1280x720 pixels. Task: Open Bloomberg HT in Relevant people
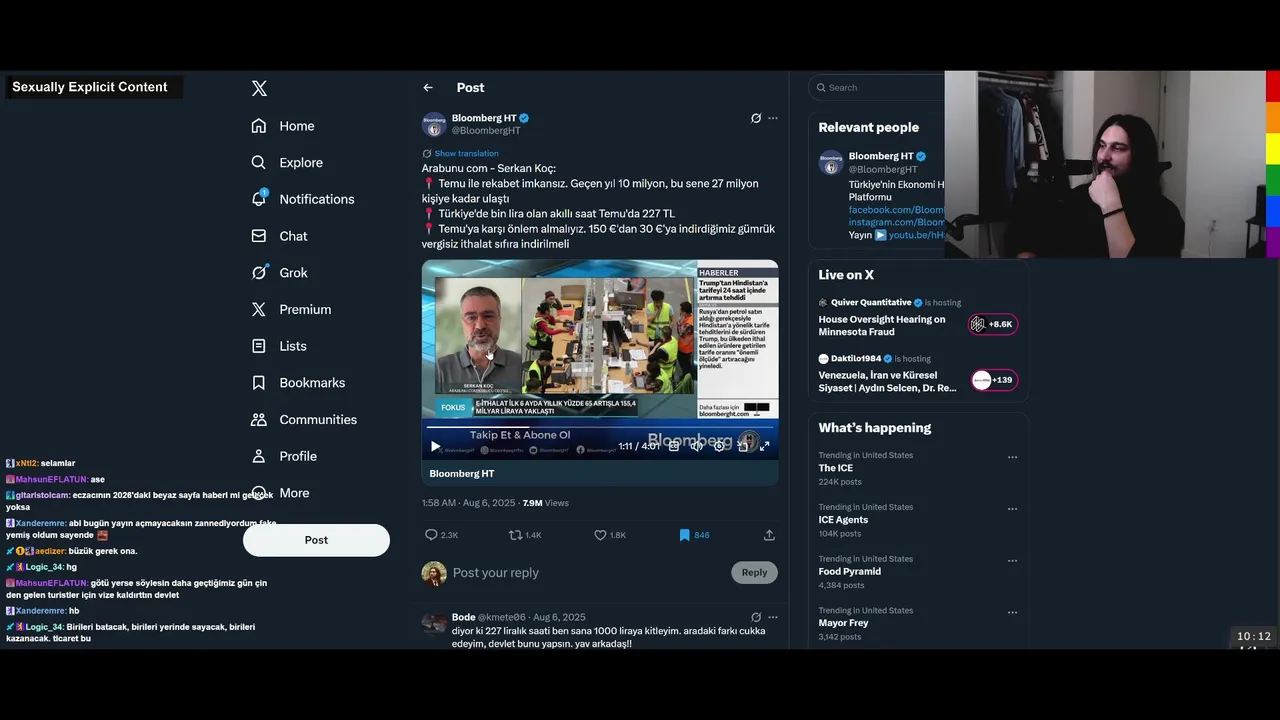(x=880, y=156)
